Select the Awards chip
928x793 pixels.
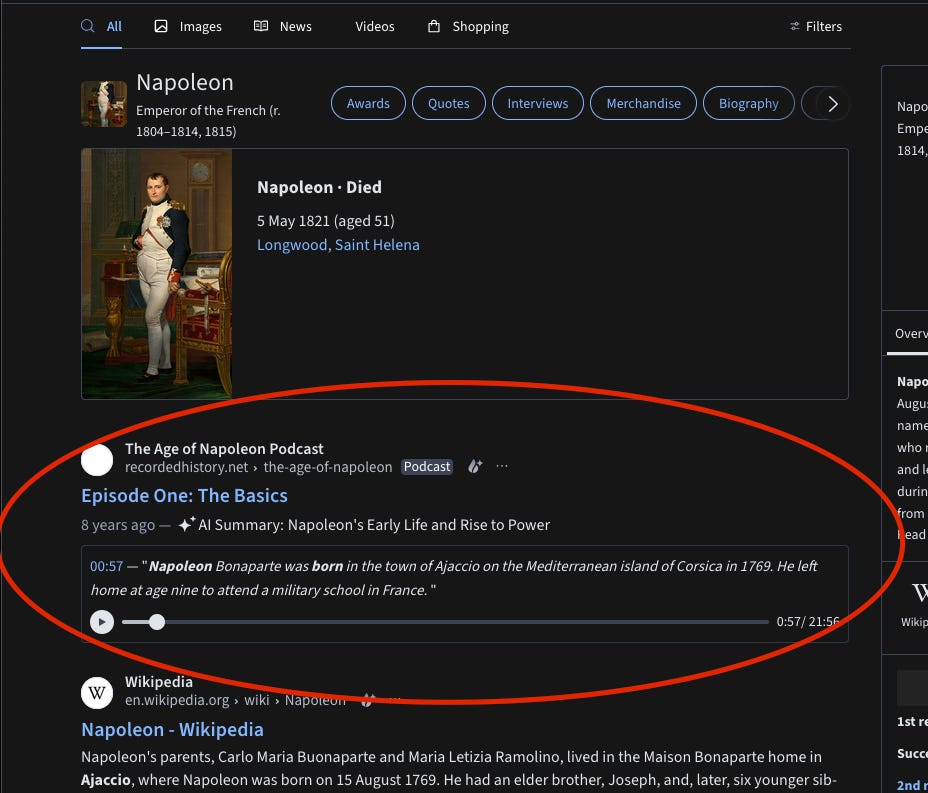pos(368,103)
